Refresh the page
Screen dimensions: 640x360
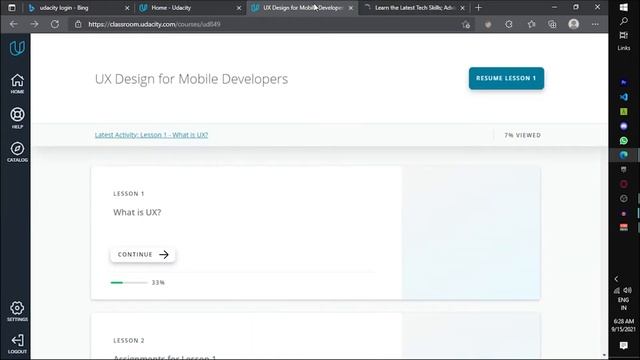(55, 24)
